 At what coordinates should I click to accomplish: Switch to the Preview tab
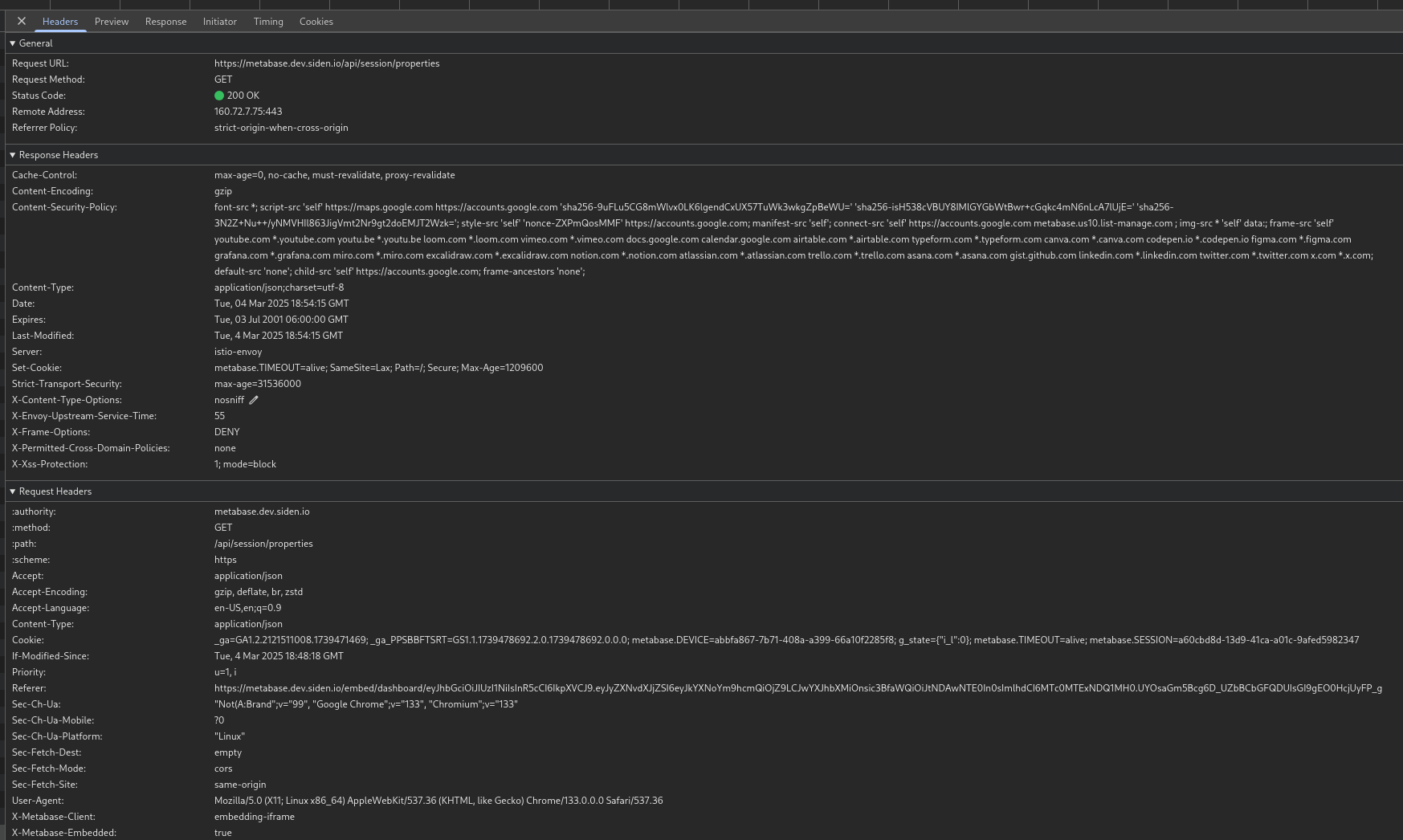pyautogui.click(x=112, y=22)
